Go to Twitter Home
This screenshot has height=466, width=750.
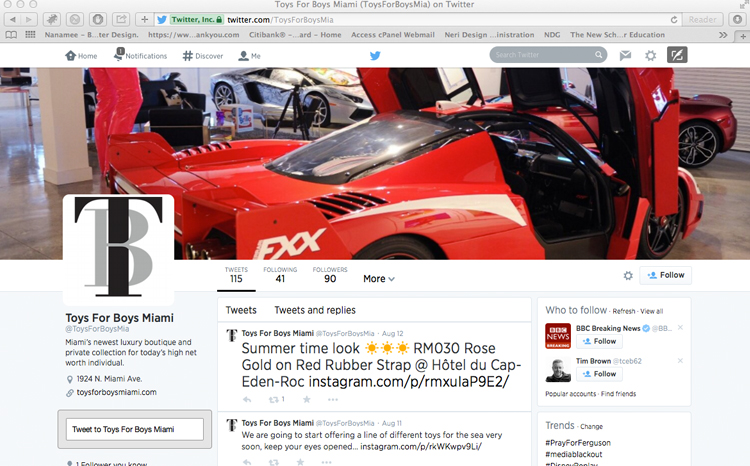[81, 56]
